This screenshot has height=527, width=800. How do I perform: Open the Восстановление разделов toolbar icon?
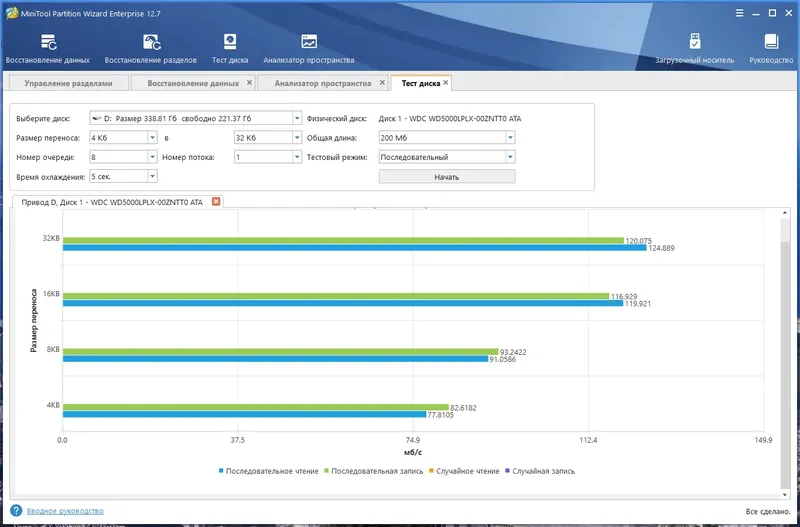(x=151, y=49)
